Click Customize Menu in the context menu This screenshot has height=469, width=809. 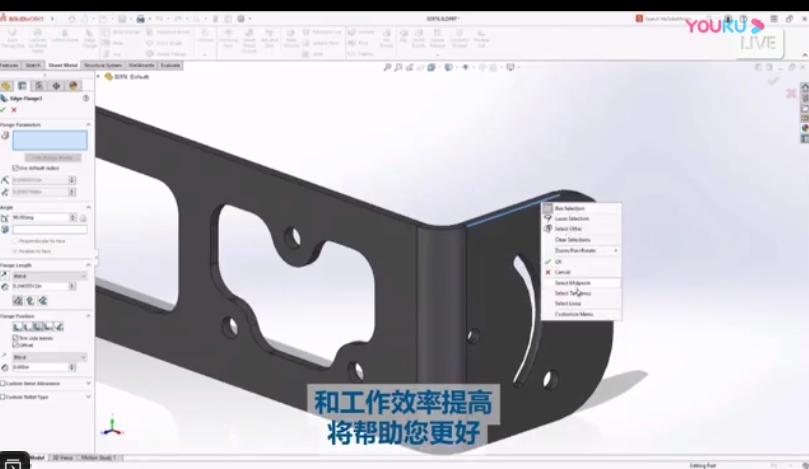tap(573, 314)
